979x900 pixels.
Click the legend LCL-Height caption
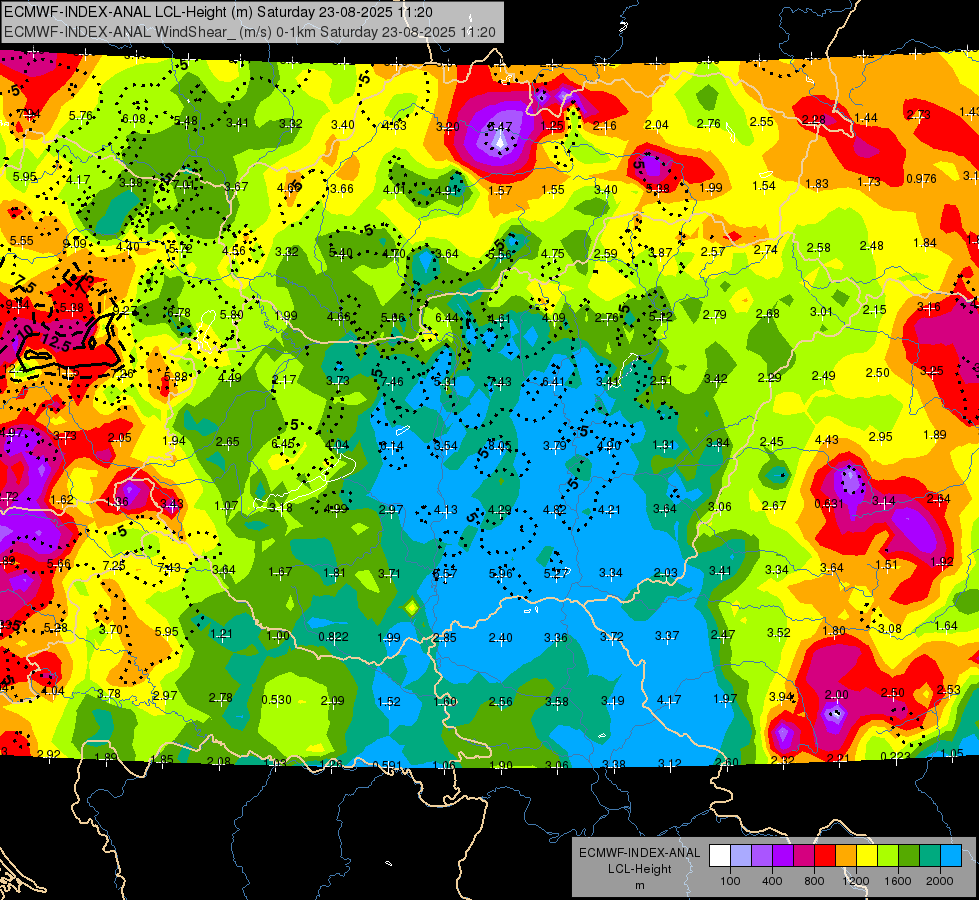(x=639, y=869)
